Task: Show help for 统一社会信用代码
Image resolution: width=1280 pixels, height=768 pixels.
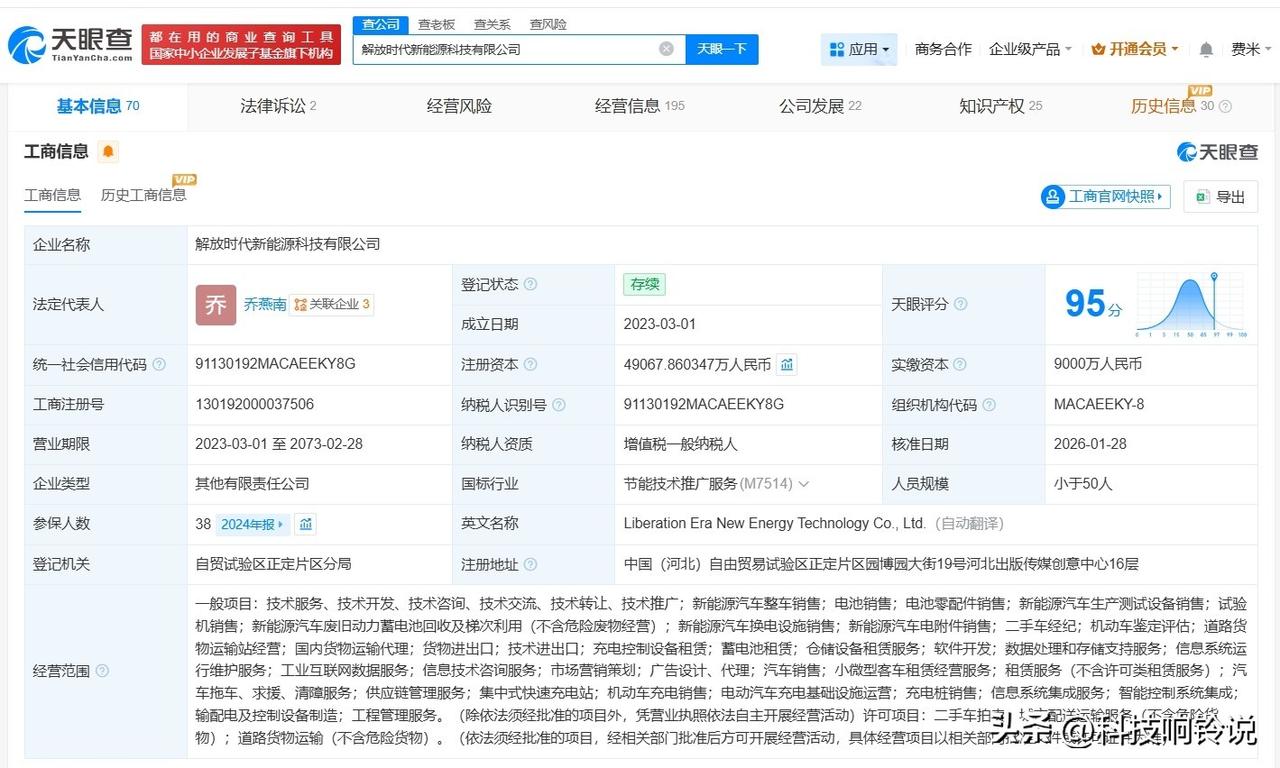Action: click(159, 365)
